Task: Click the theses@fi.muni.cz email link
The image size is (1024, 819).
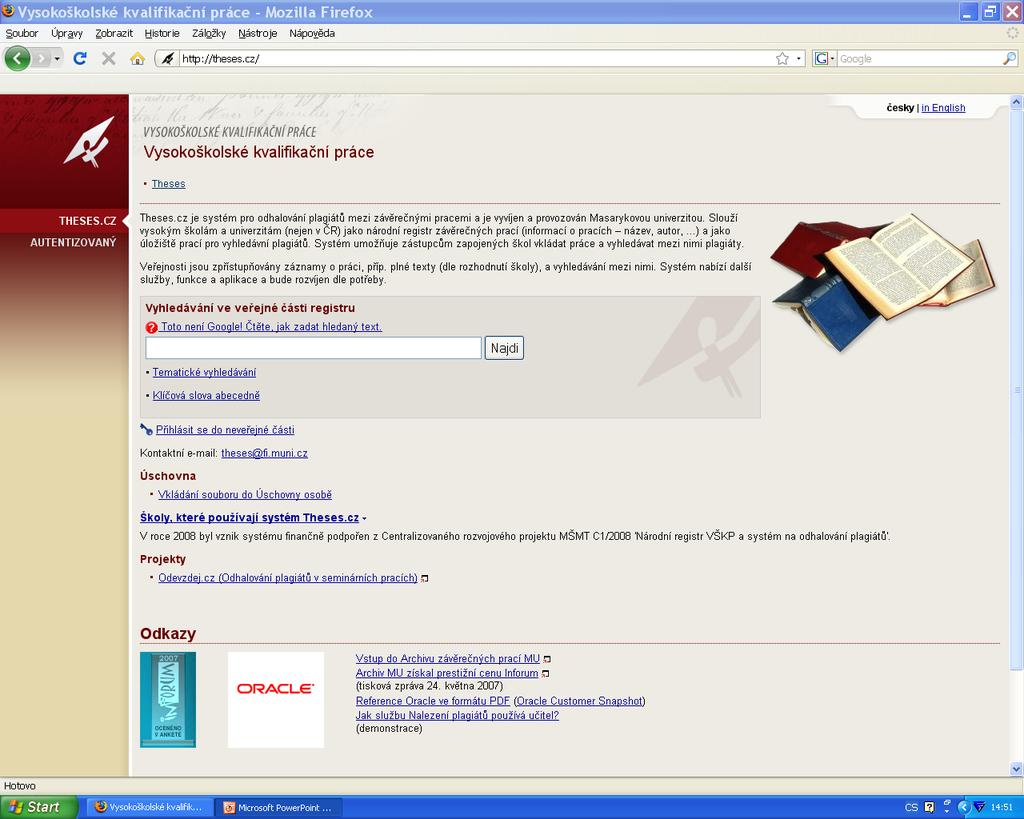Action: [x=264, y=453]
